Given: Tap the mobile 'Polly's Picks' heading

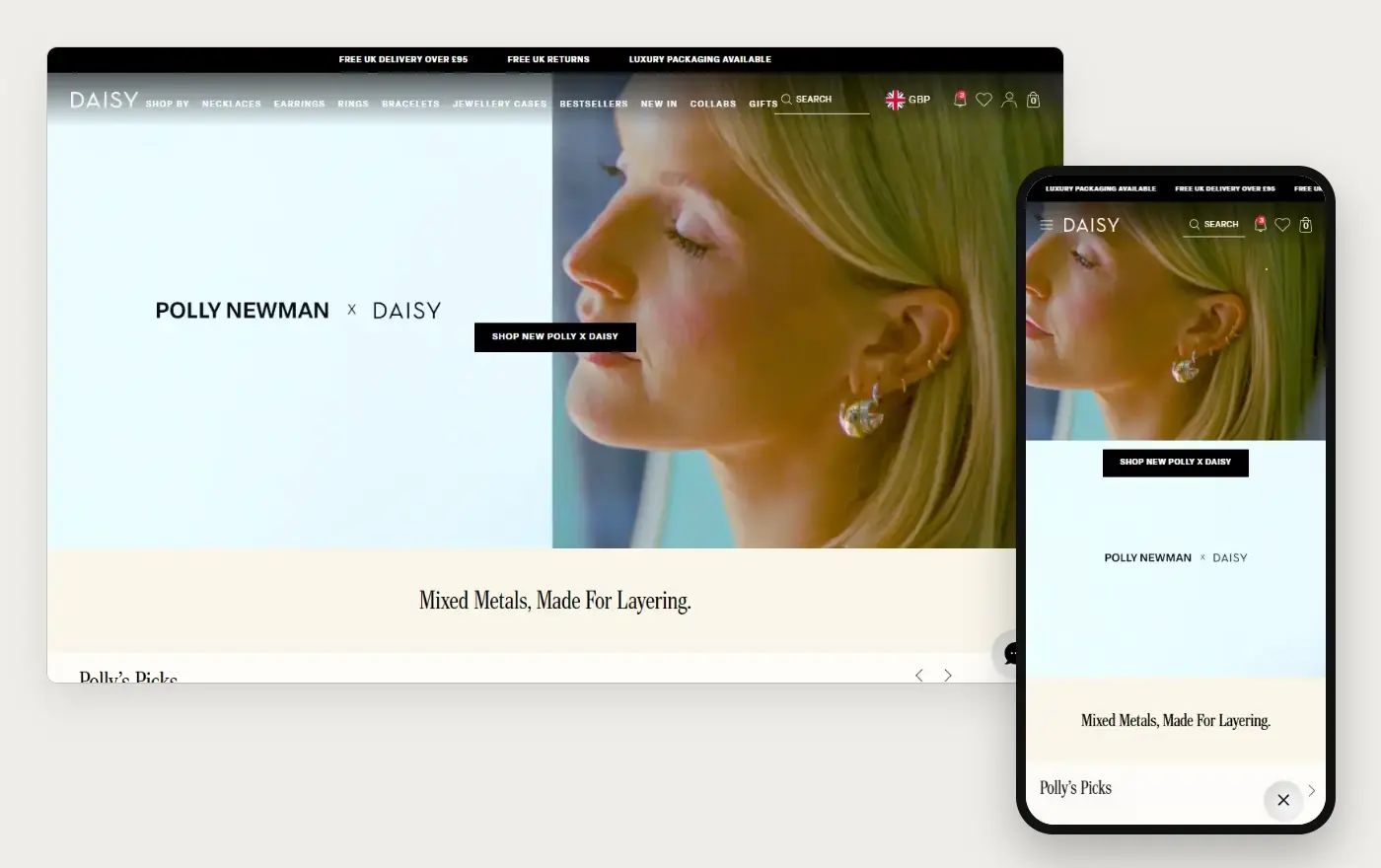Looking at the screenshot, I should [x=1075, y=787].
